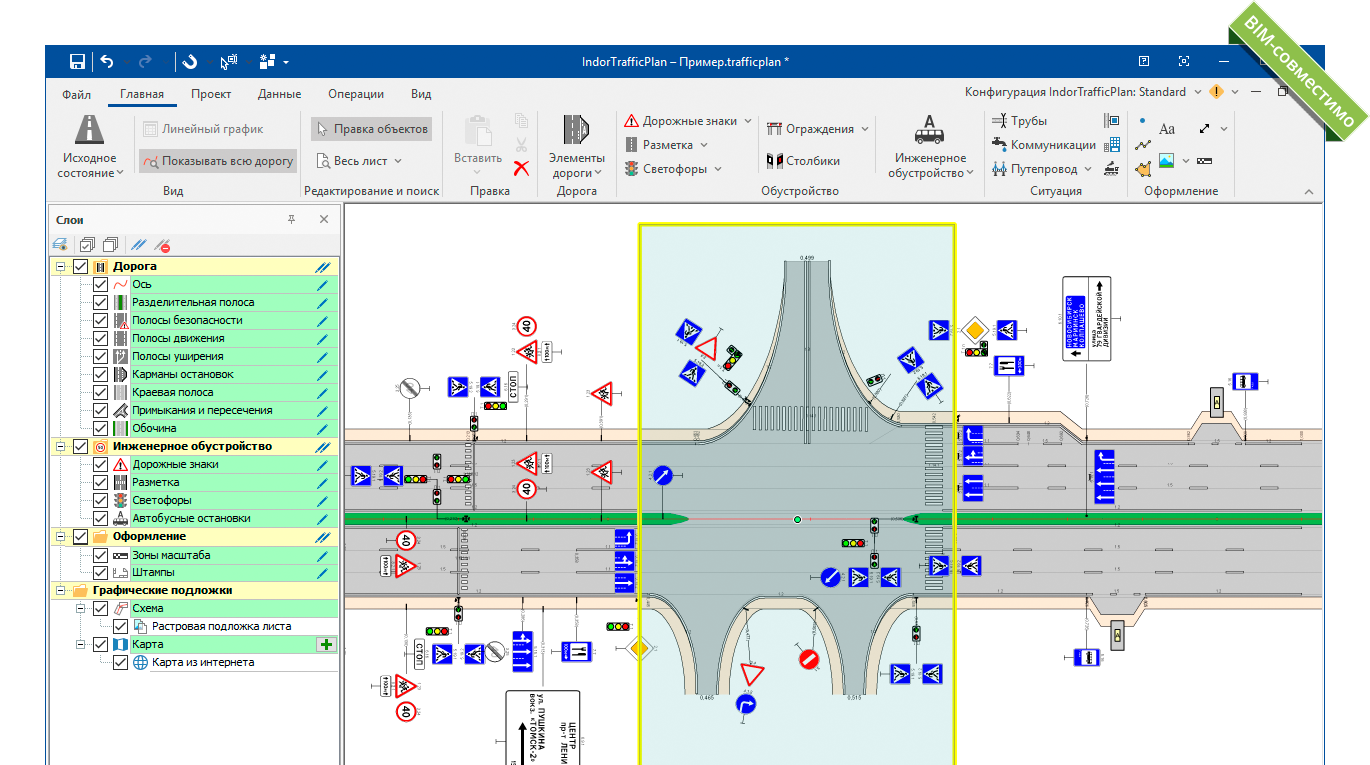Click the warning notification icon in ribbon header
The height and width of the screenshot is (765, 1370).
pyautogui.click(x=1216, y=92)
